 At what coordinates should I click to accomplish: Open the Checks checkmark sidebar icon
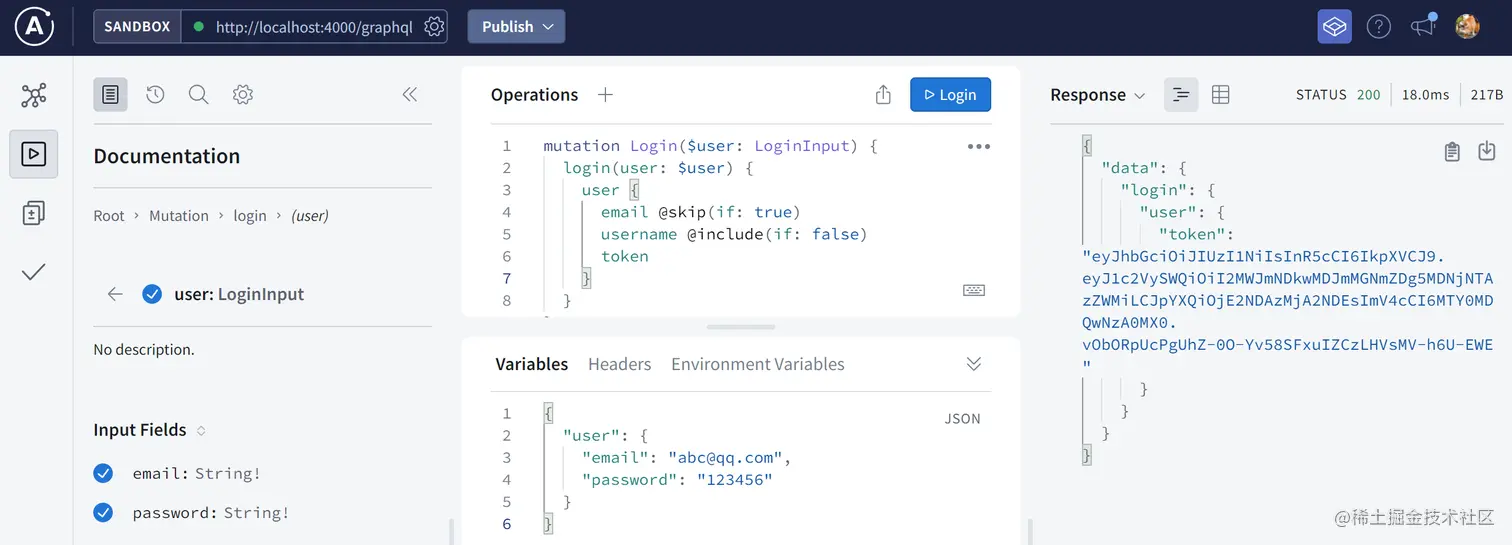(34, 271)
